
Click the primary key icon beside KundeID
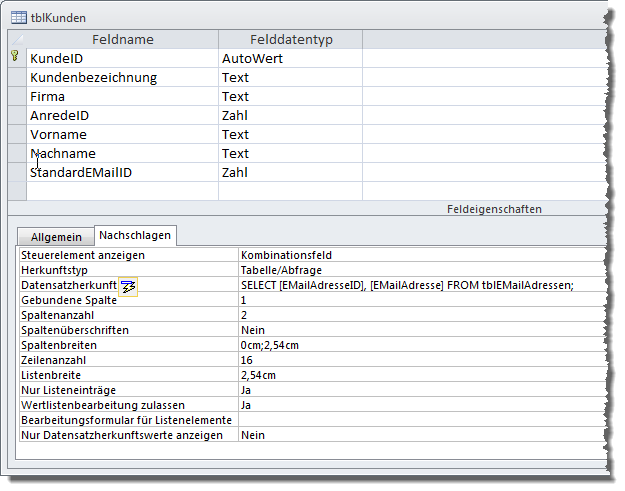[14, 58]
